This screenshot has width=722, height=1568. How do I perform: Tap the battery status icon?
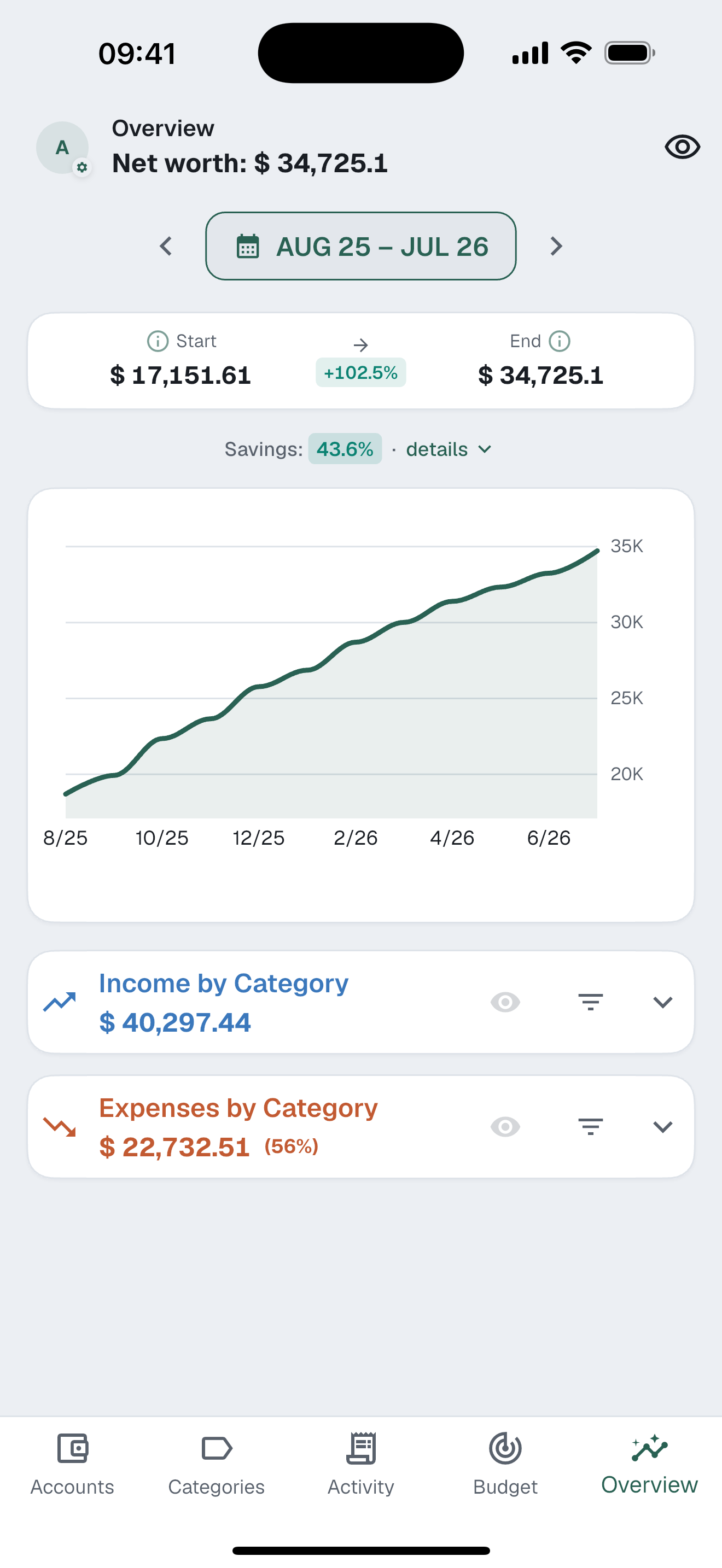pos(630,53)
